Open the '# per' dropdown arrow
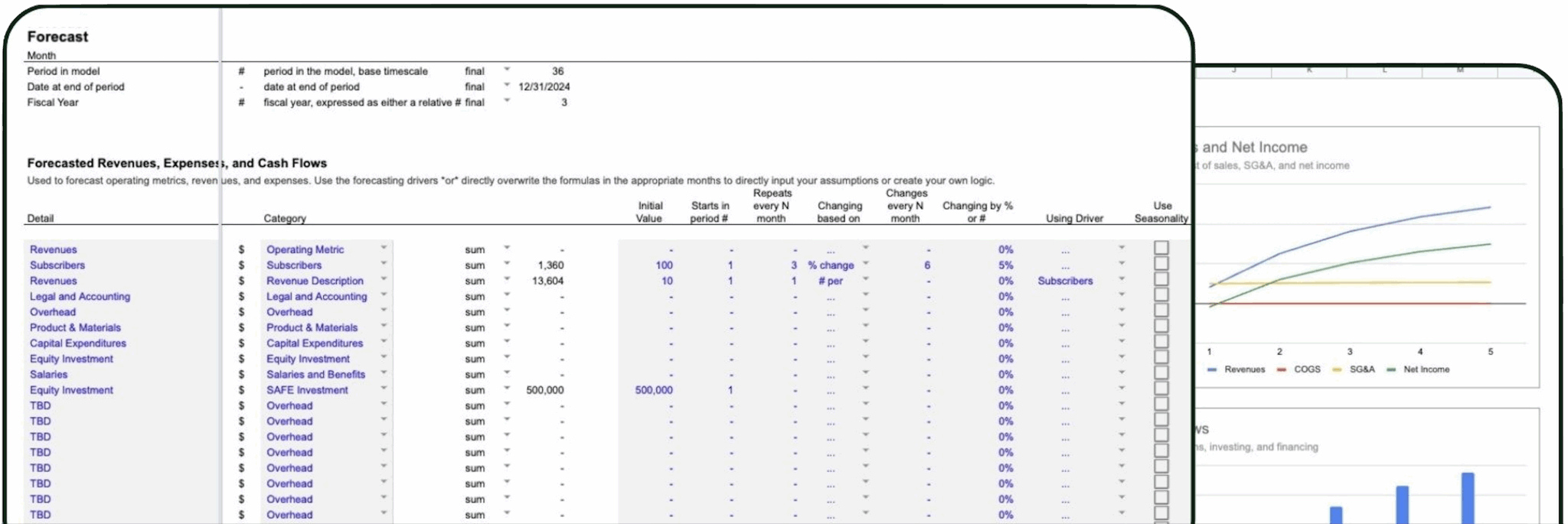This screenshot has height=524, width=1568. tap(865, 279)
